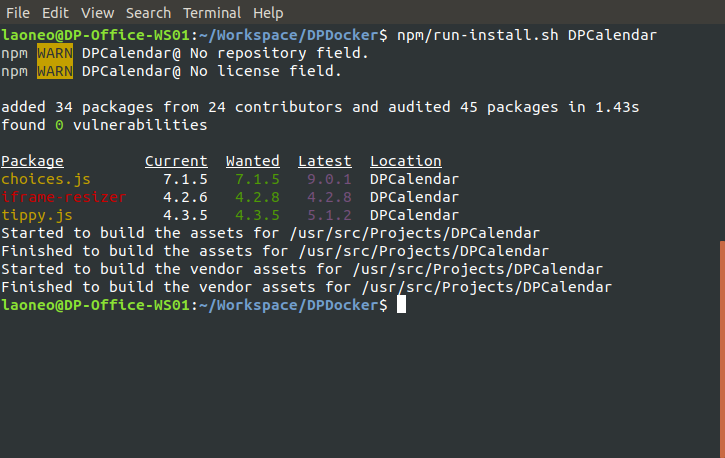Screen dimensions: 725x458
Task: Click the npm/run-install.sh command text
Action: click(x=477, y=35)
